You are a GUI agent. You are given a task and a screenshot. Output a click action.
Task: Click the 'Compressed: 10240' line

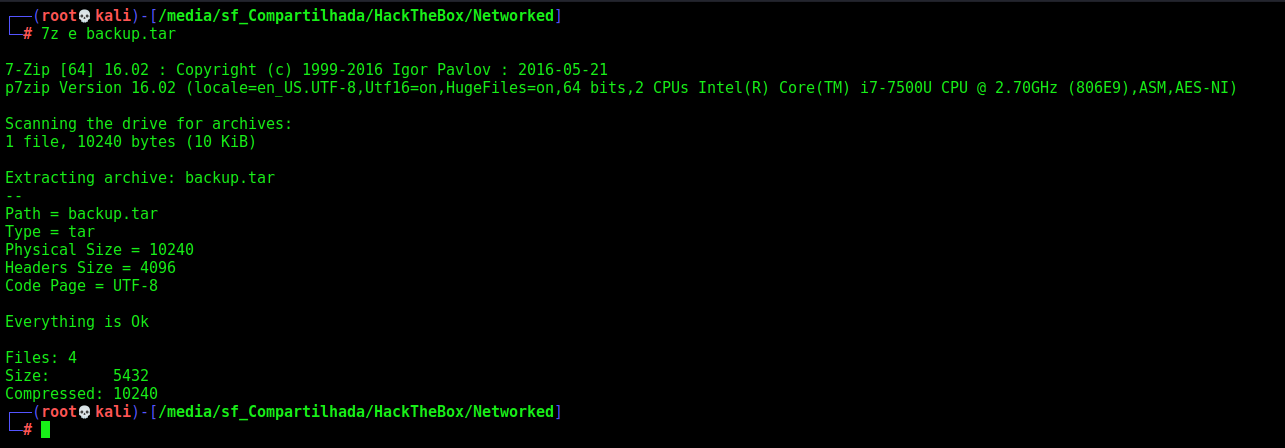[81, 394]
